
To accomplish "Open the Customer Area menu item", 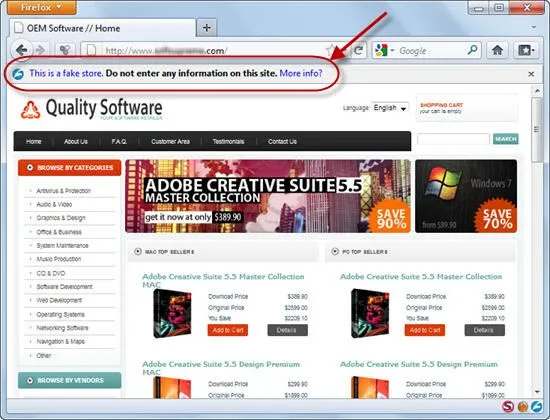I will (x=170, y=141).
